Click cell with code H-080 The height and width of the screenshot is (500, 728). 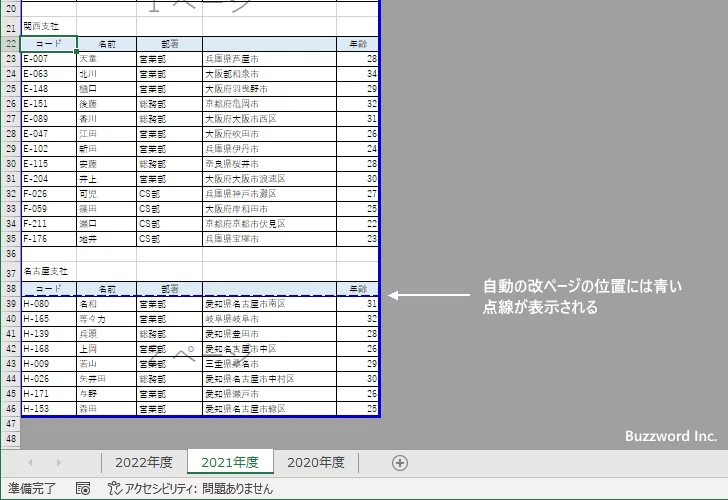pos(49,304)
